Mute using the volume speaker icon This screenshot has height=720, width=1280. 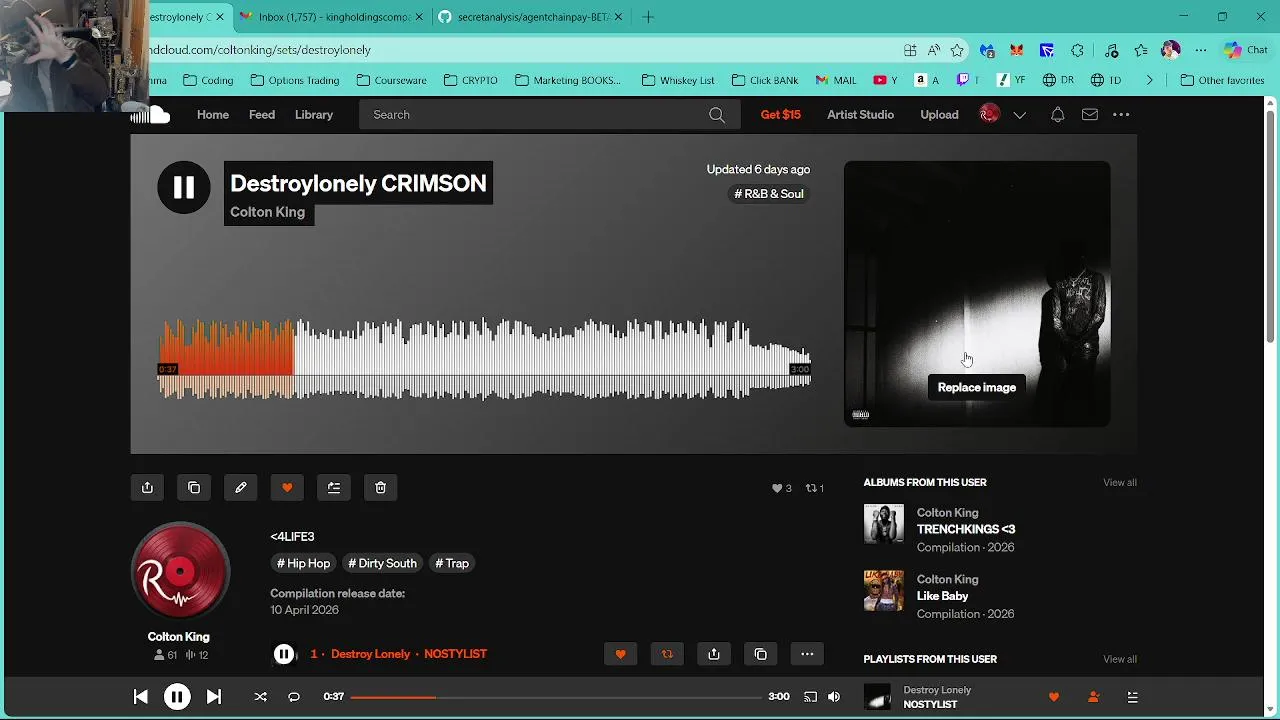835,697
